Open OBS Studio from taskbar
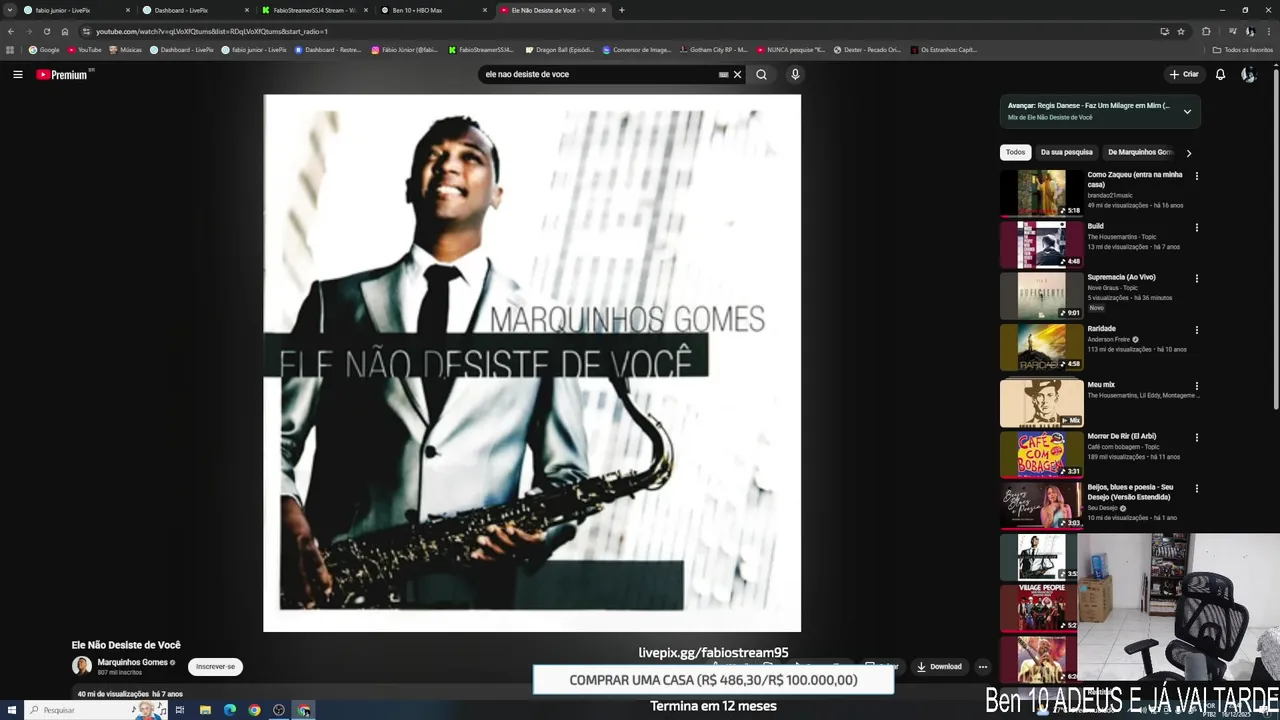This screenshot has width=1280, height=720. tap(279, 710)
